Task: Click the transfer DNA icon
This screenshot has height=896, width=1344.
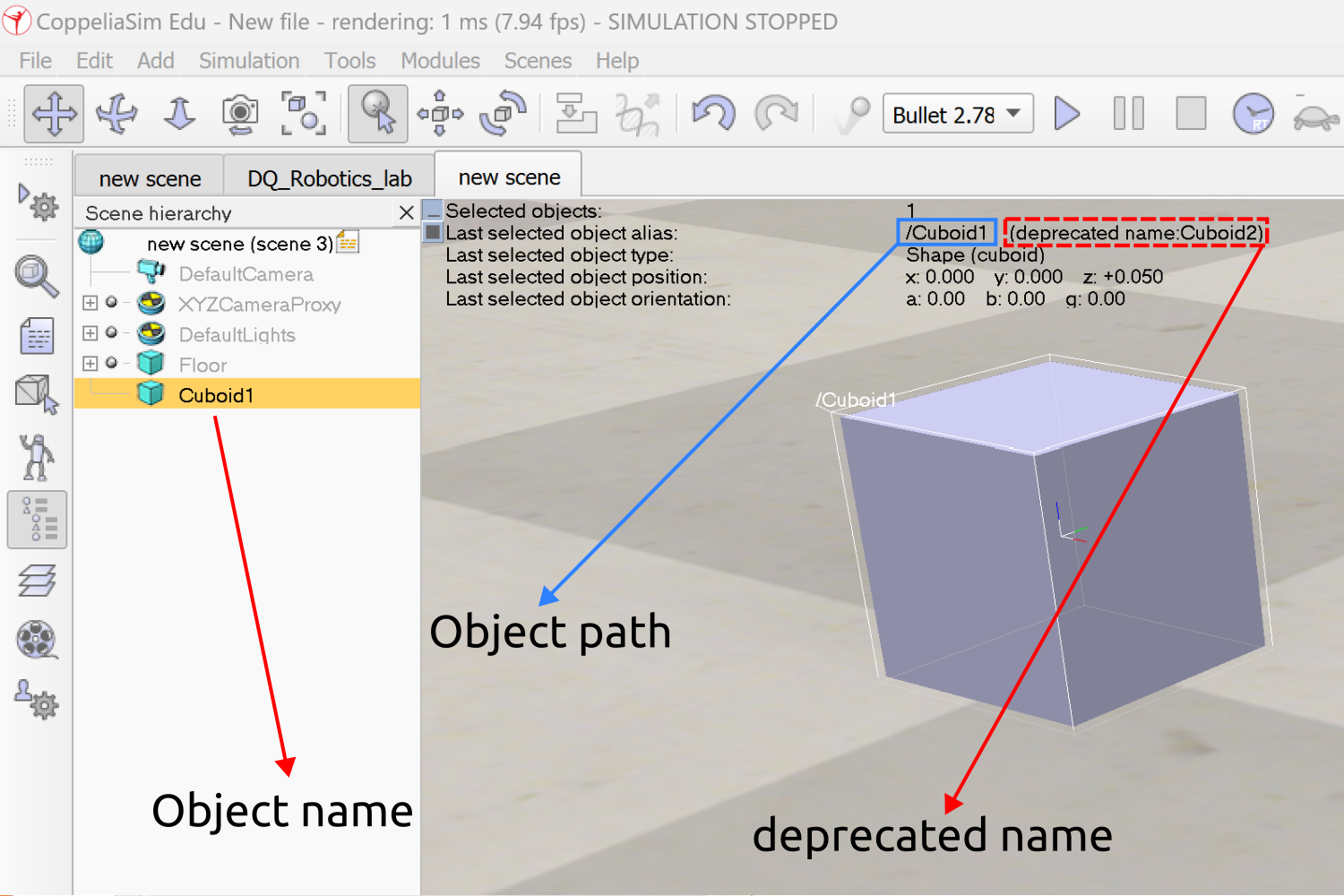Action: 638,114
